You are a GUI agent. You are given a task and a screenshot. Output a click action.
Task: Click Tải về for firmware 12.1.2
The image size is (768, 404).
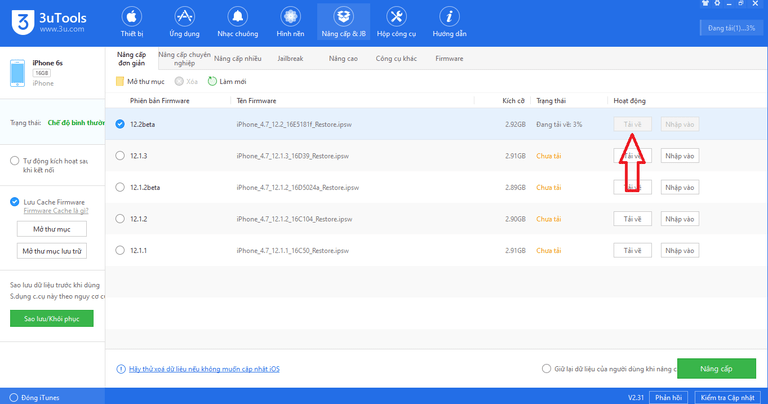tap(632, 218)
